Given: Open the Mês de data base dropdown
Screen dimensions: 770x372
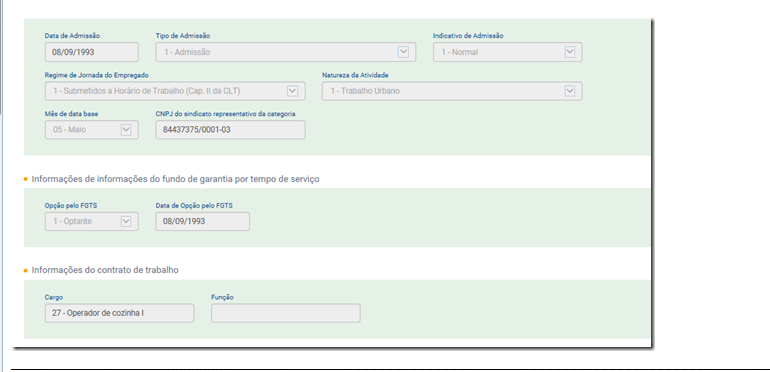Looking at the screenshot, I should (91, 130).
